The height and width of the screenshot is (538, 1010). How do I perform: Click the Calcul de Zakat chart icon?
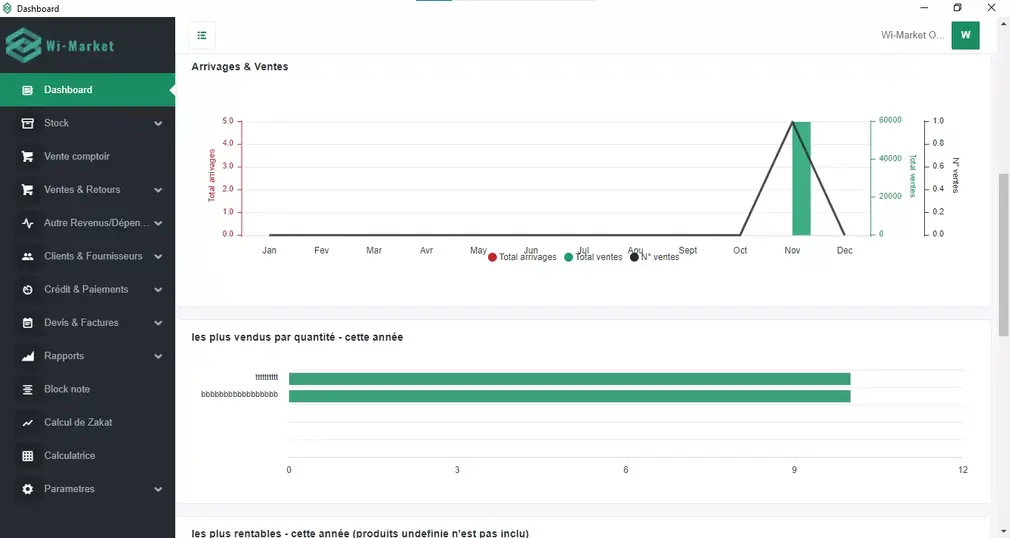(27, 423)
